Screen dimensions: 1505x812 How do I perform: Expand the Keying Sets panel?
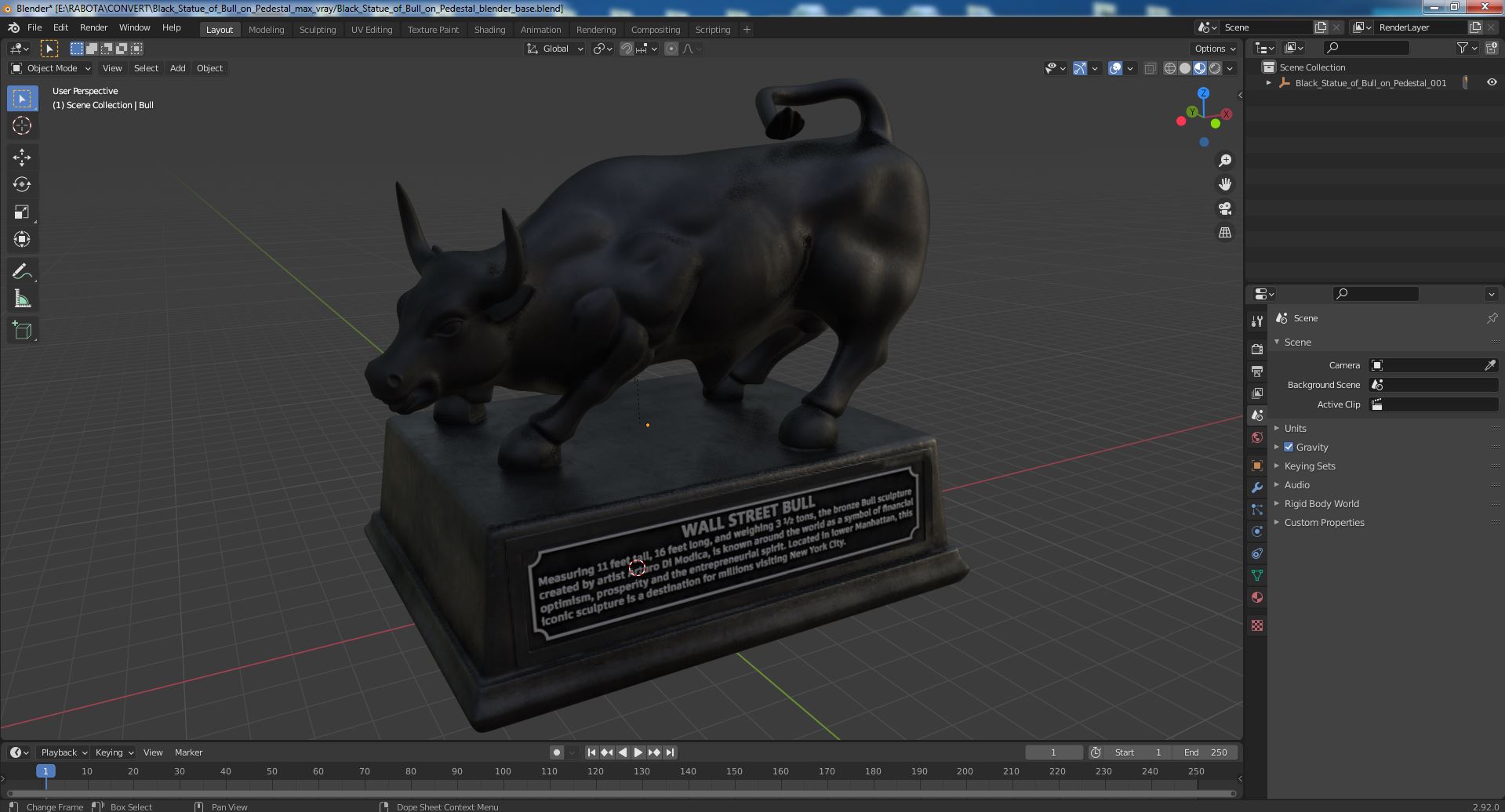[x=1310, y=466]
